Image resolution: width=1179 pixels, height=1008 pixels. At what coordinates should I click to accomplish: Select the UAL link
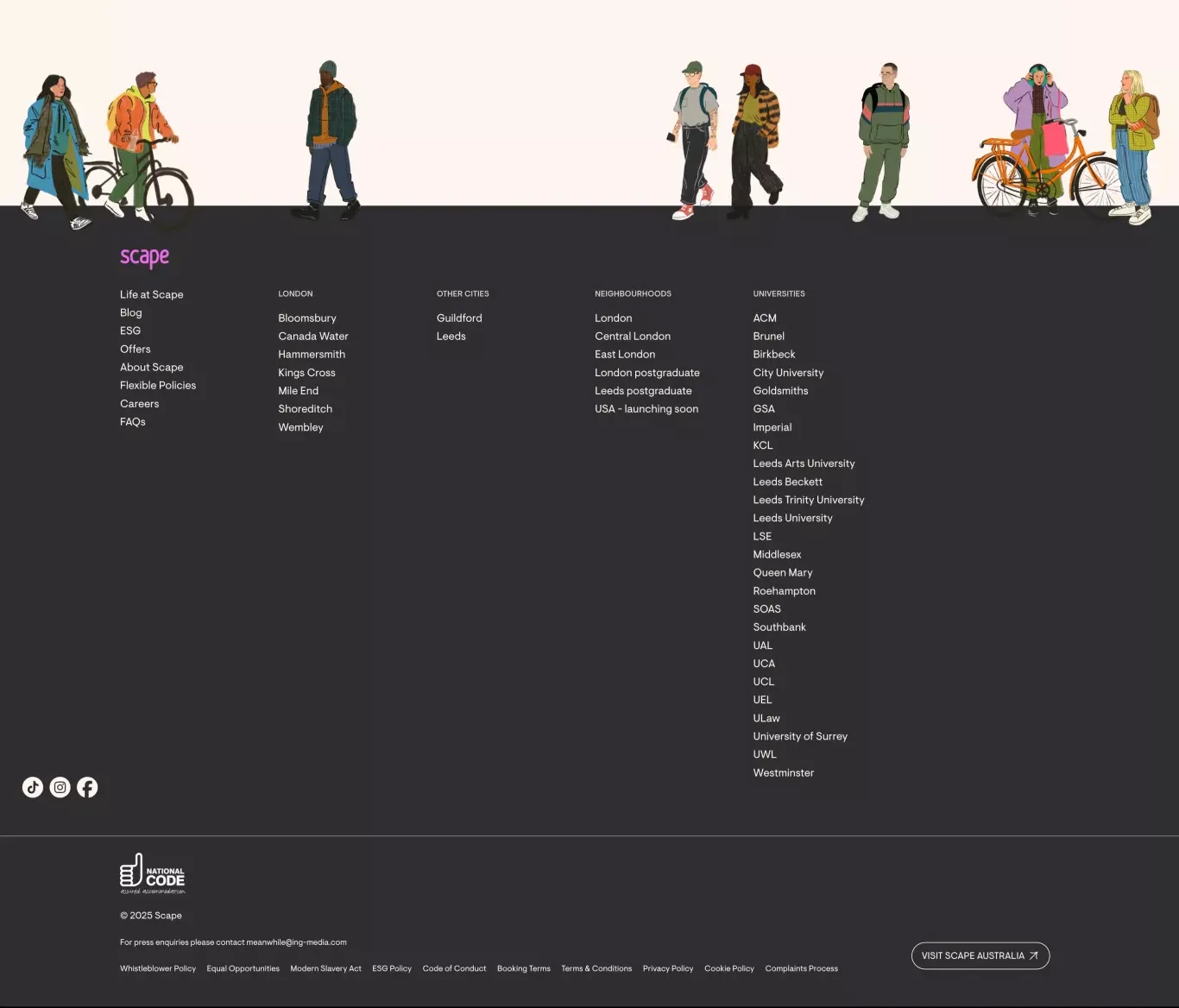pyautogui.click(x=763, y=645)
